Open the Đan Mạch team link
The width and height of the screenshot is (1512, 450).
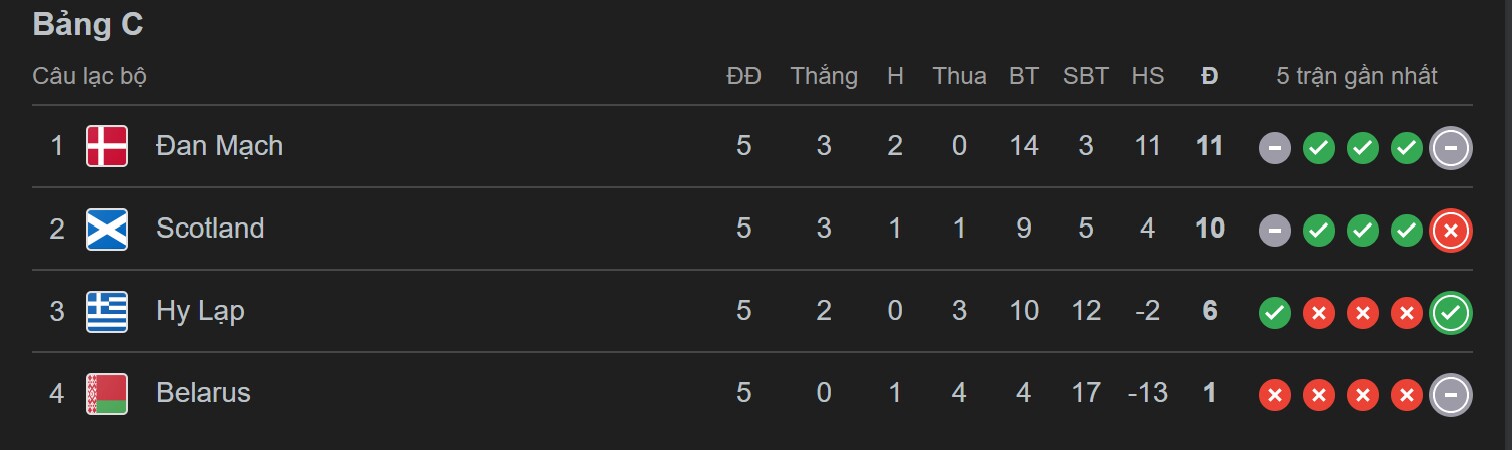pyautogui.click(x=219, y=146)
